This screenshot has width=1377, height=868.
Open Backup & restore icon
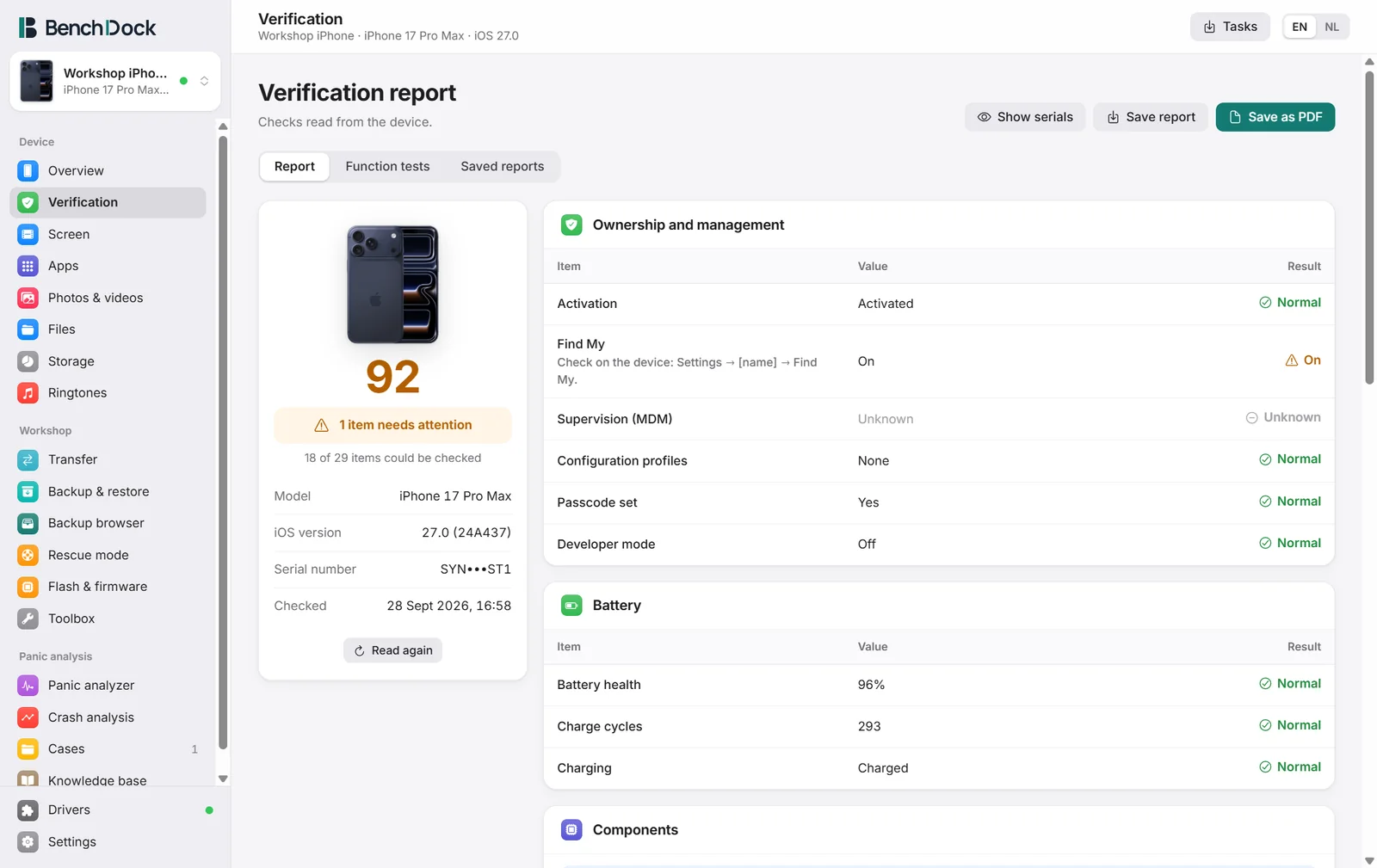(x=28, y=491)
